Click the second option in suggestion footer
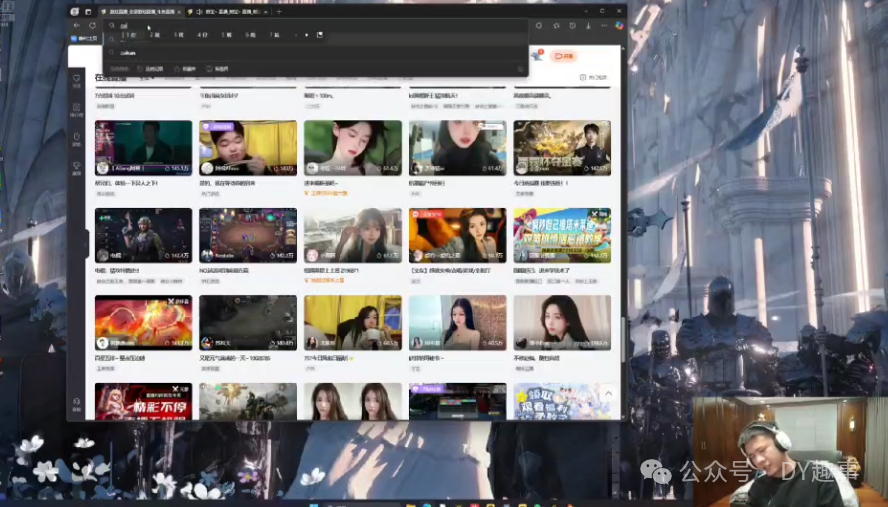This screenshot has width=888, height=507. tap(185, 69)
